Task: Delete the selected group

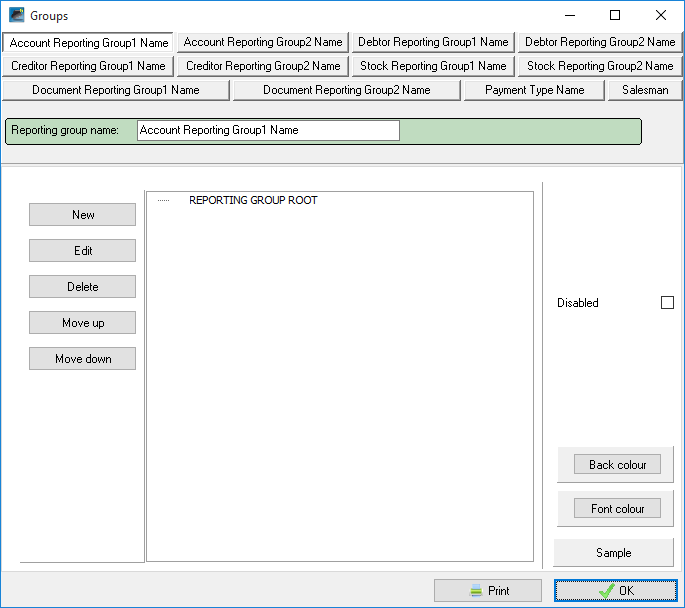Action: click(83, 287)
